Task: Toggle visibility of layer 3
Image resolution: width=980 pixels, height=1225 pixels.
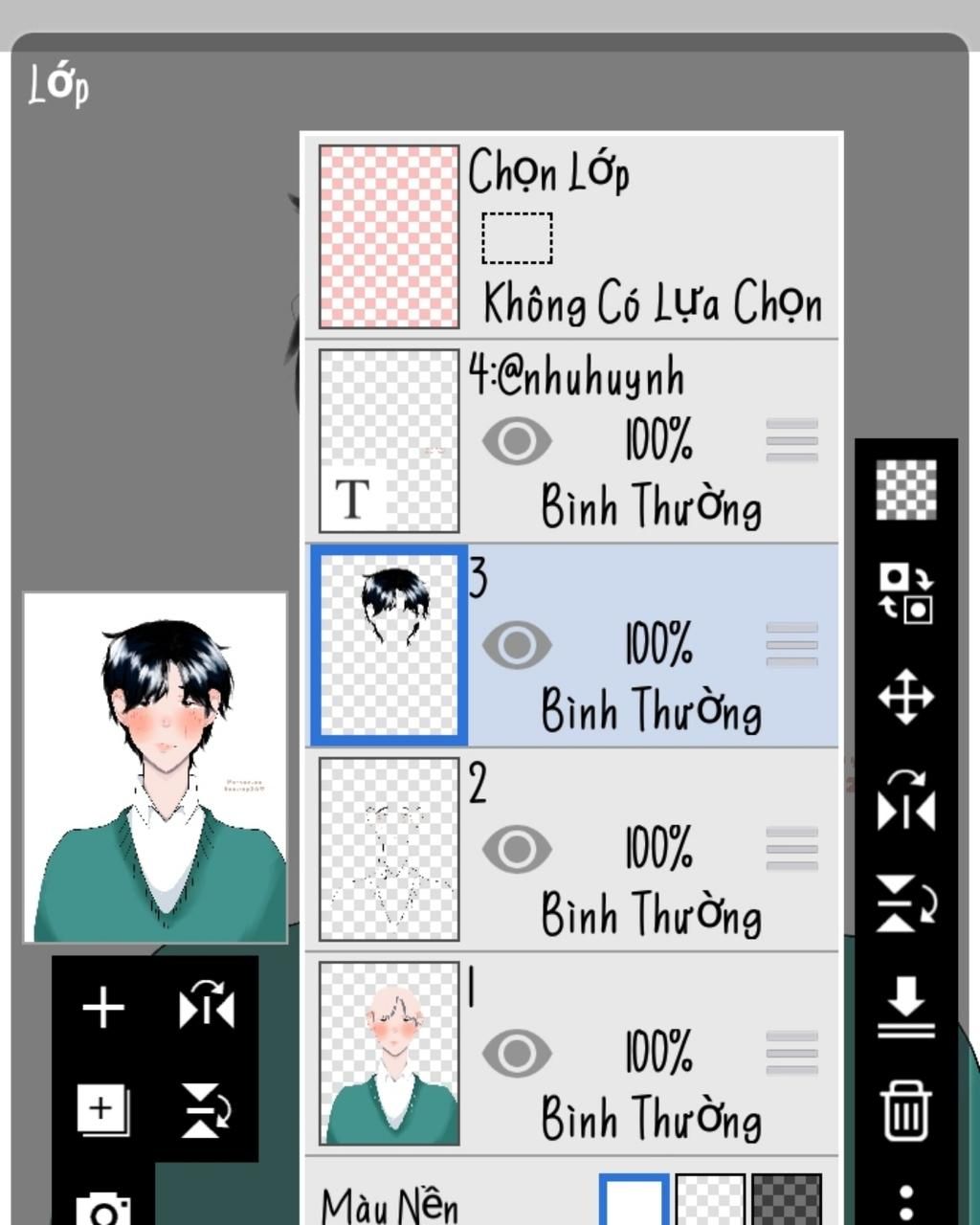Action: [x=517, y=645]
